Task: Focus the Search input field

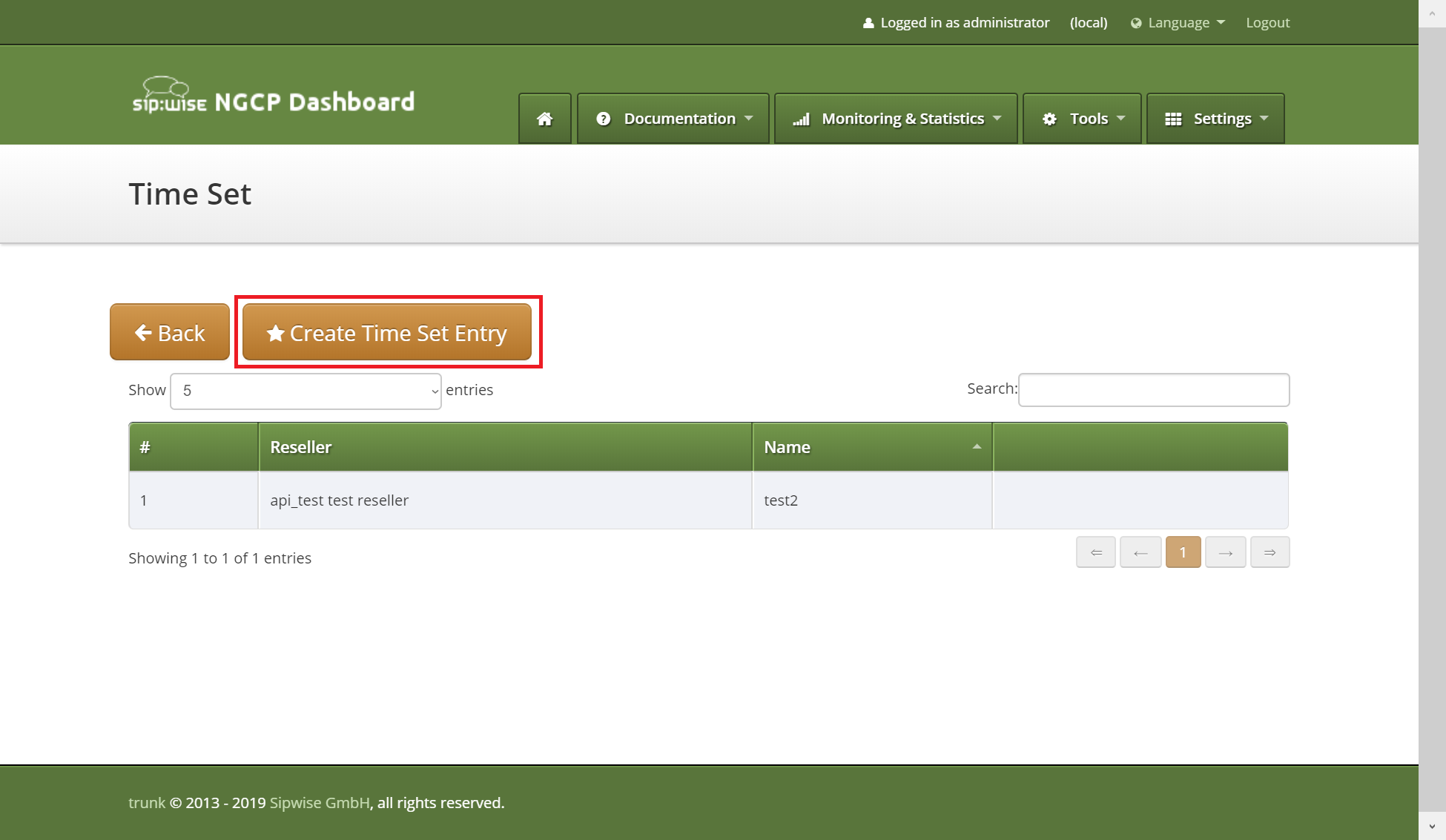Action: [1153, 390]
